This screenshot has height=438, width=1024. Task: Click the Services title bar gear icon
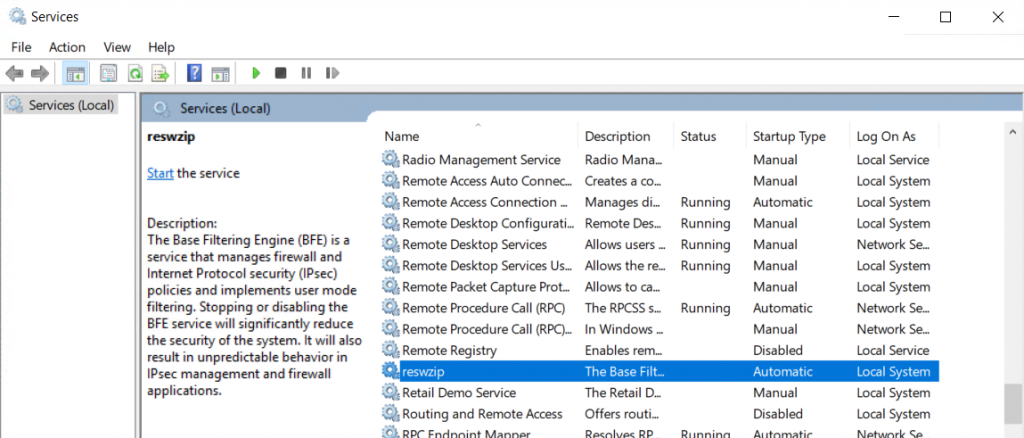click(17, 16)
